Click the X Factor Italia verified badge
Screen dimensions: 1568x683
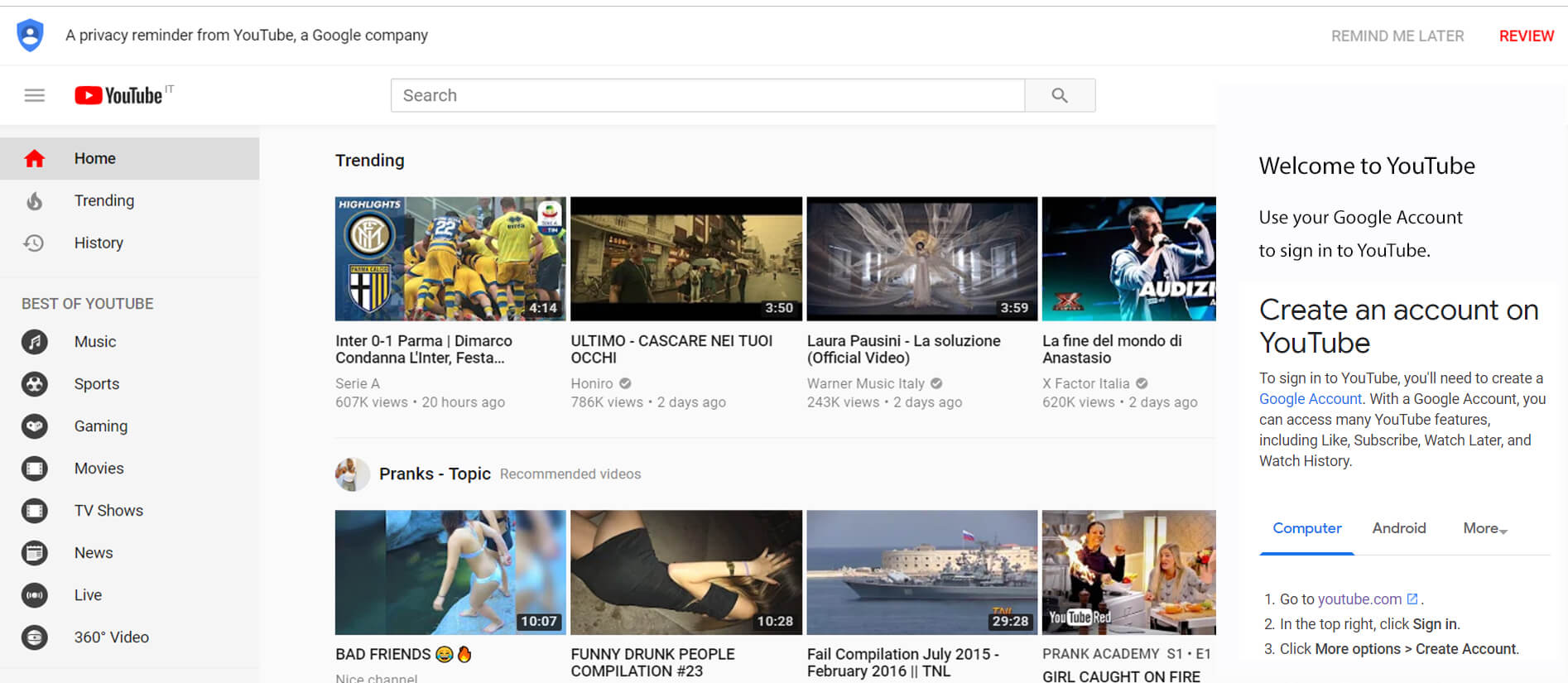coord(1142,383)
